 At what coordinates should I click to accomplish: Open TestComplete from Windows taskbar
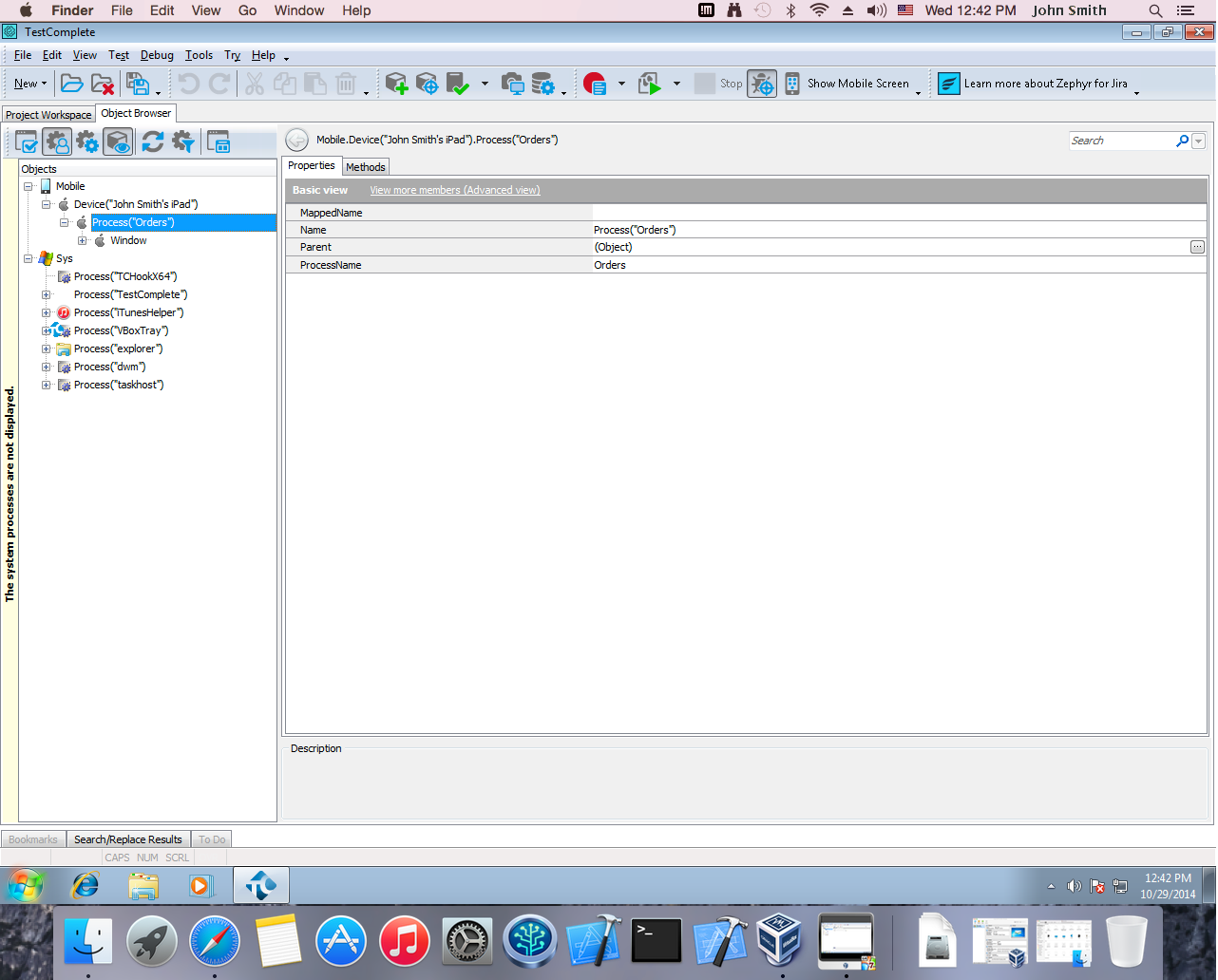pos(260,886)
